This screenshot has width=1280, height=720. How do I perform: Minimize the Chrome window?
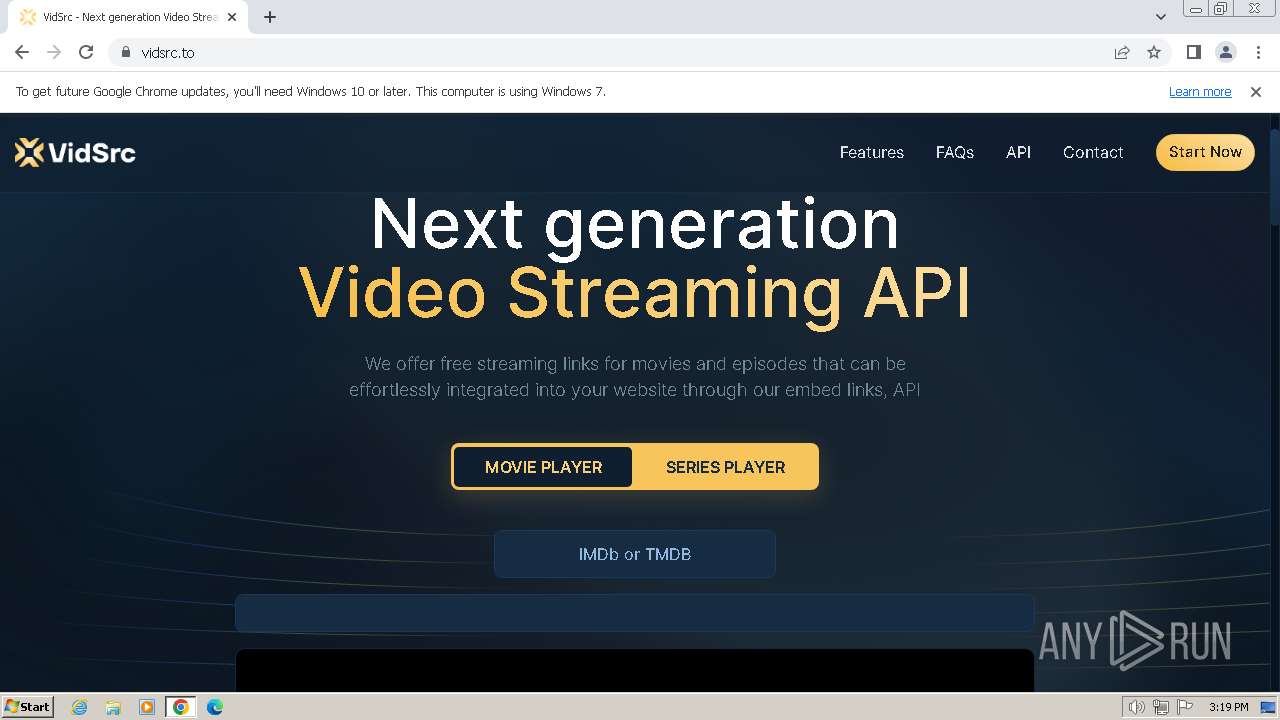point(1196,9)
